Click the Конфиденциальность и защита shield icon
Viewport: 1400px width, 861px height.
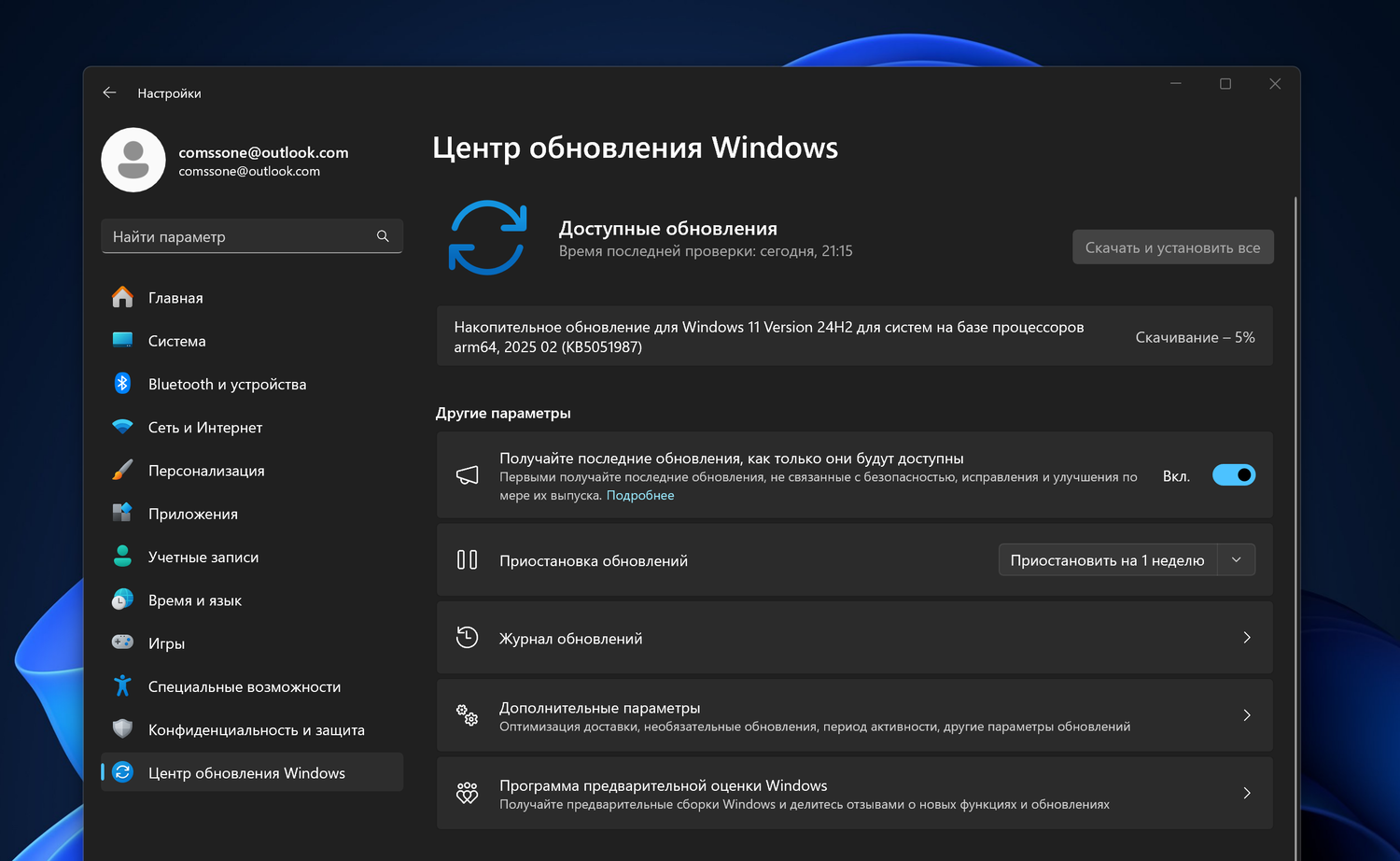click(x=122, y=728)
